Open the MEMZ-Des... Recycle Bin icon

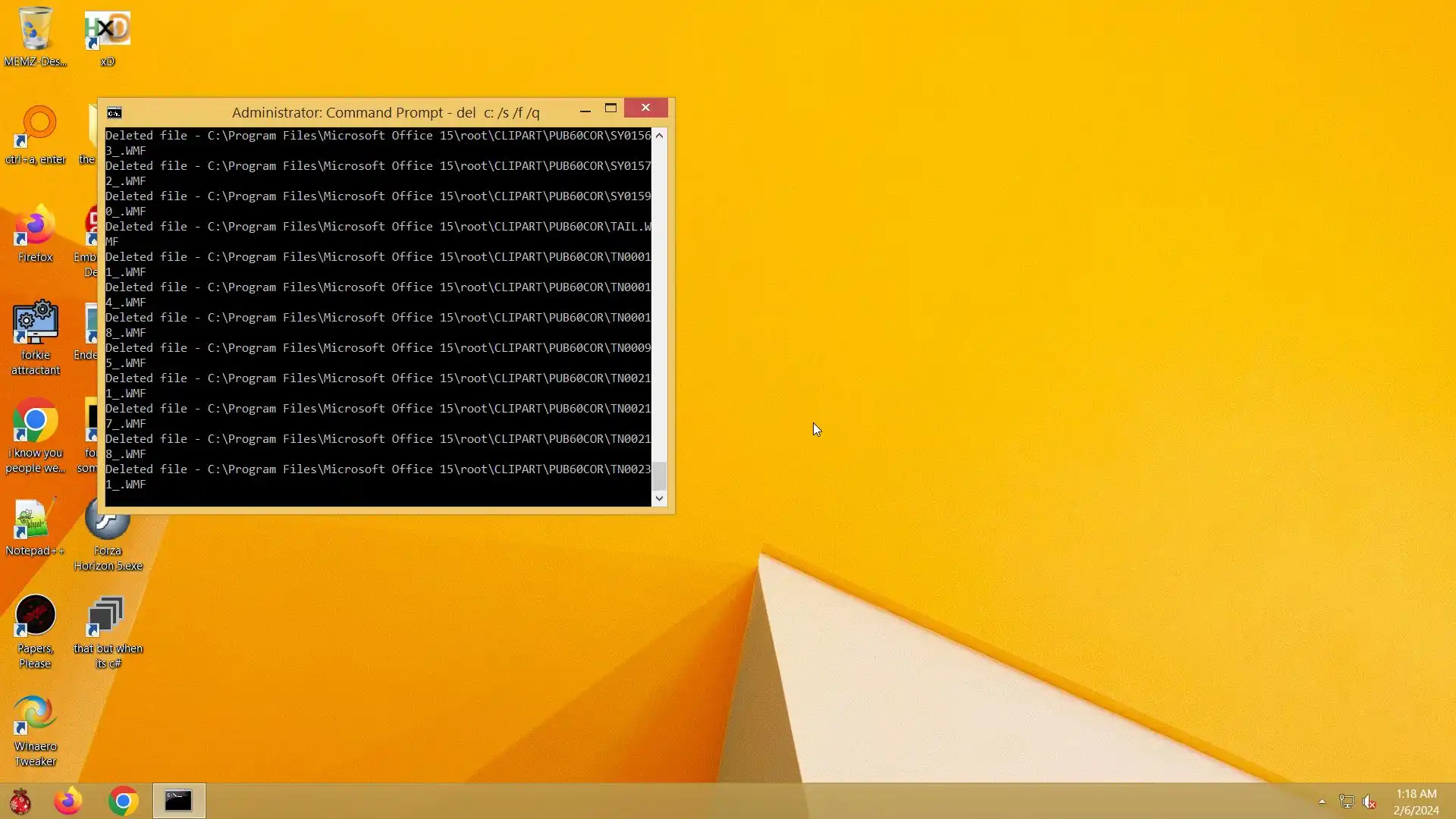point(35,30)
